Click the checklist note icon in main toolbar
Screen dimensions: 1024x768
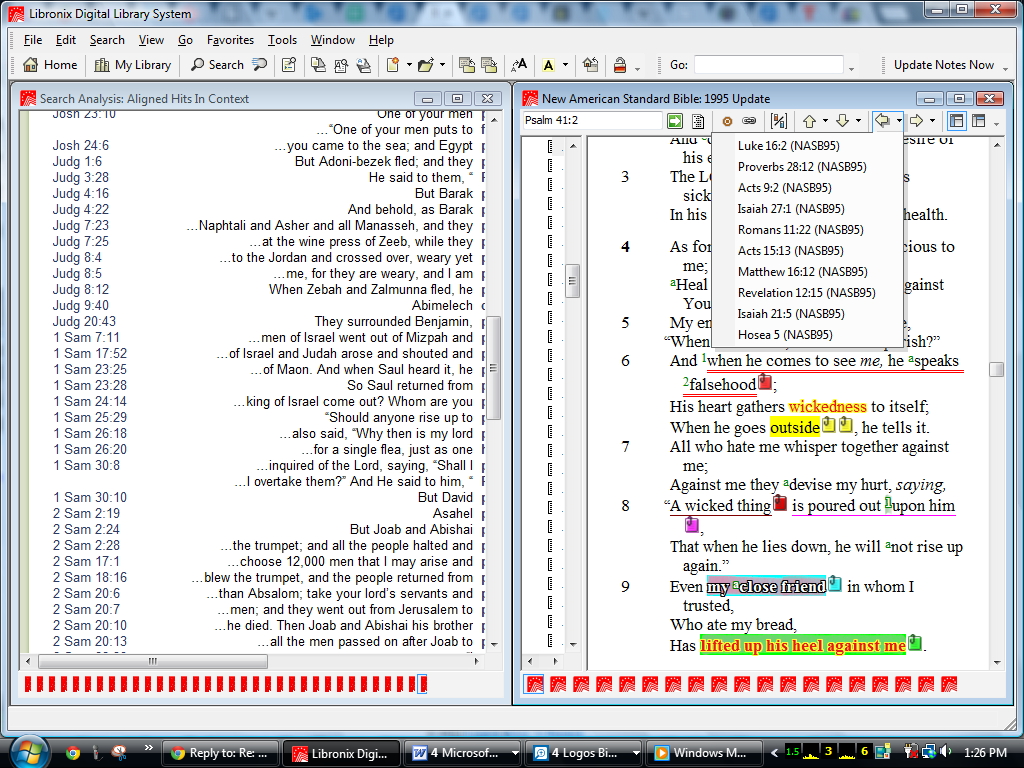pyautogui.click(x=289, y=65)
